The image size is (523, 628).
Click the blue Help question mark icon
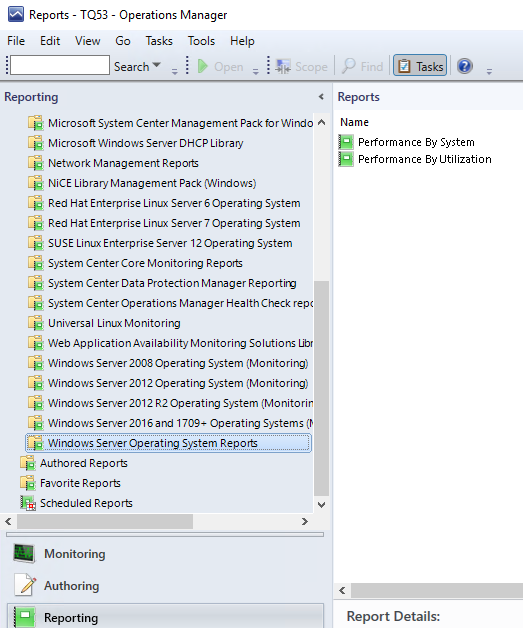click(x=465, y=66)
